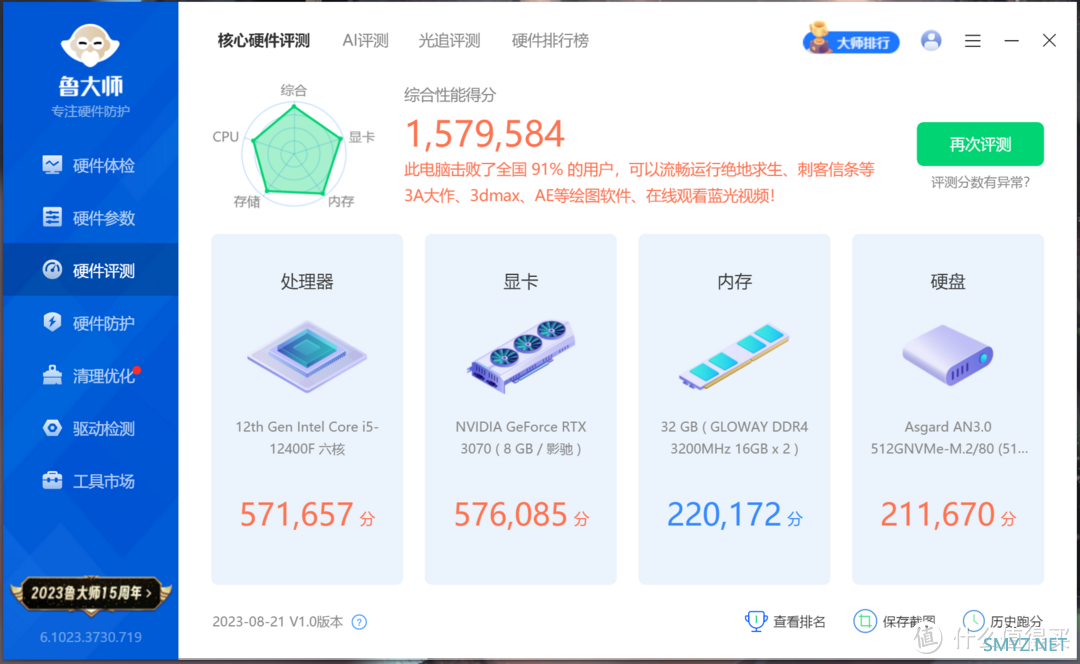Switch to the AI评测 tab
The width and height of the screenshot is (1080, 664).
click(x=365, y=41)
